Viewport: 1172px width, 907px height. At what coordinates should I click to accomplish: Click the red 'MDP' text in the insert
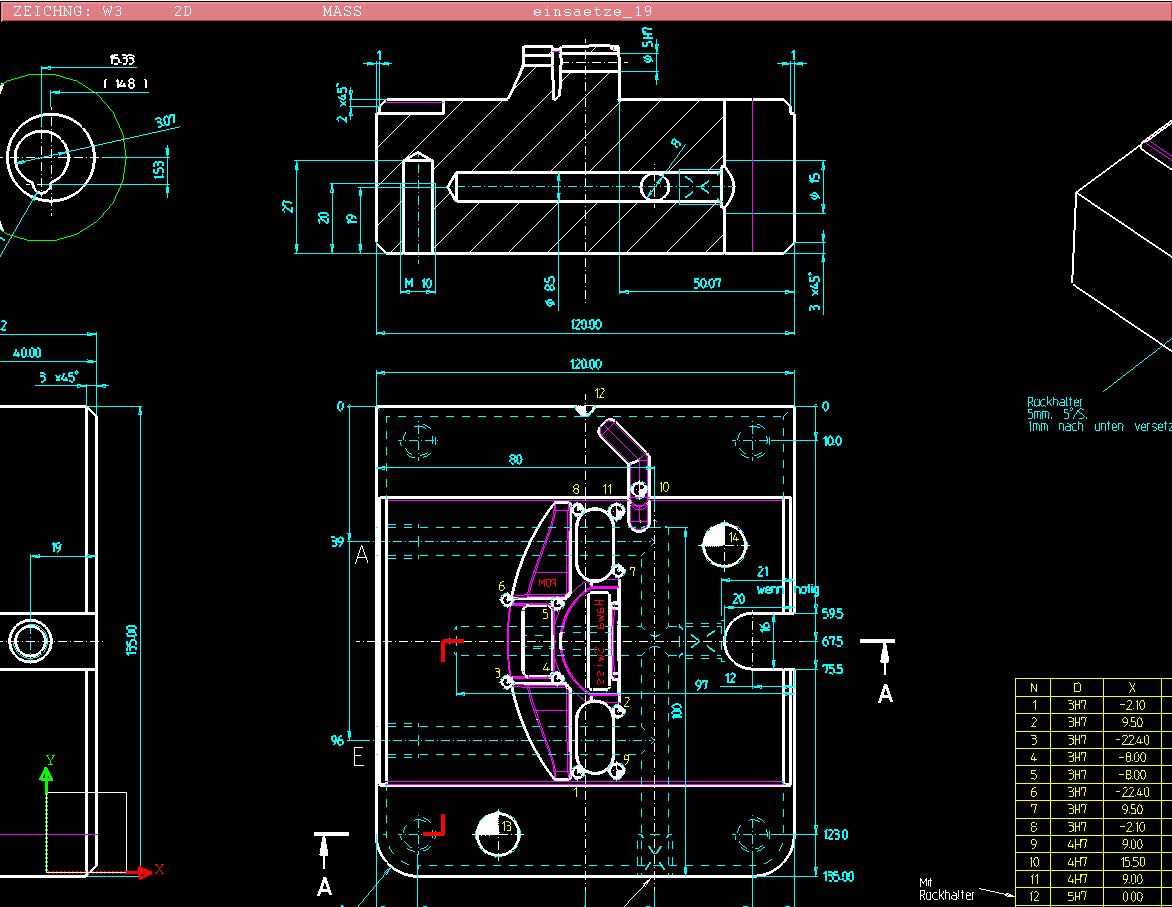pyautogui.click(x=547, y=582)
